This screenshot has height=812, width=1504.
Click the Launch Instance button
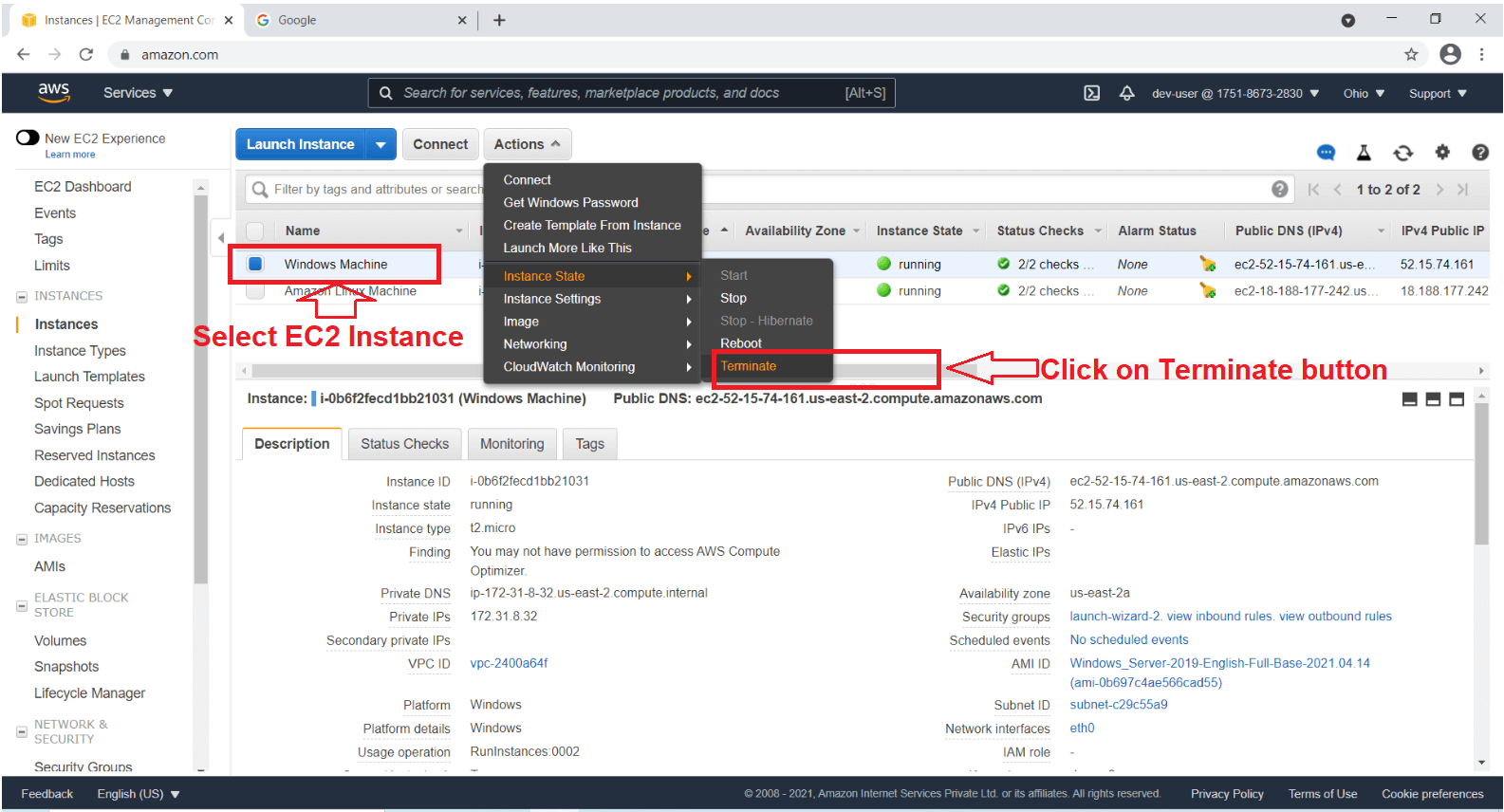click(x=300, y=144)
